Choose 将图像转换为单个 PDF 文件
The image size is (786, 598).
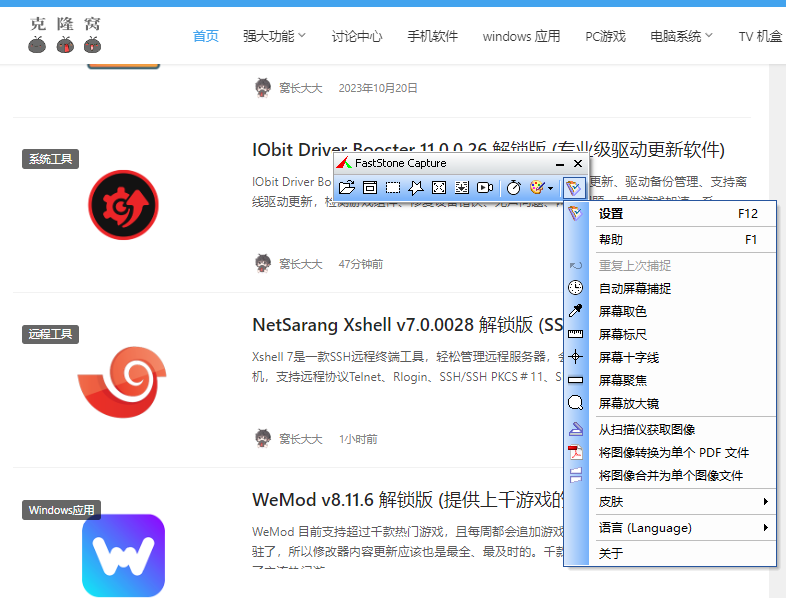[670, 453]
